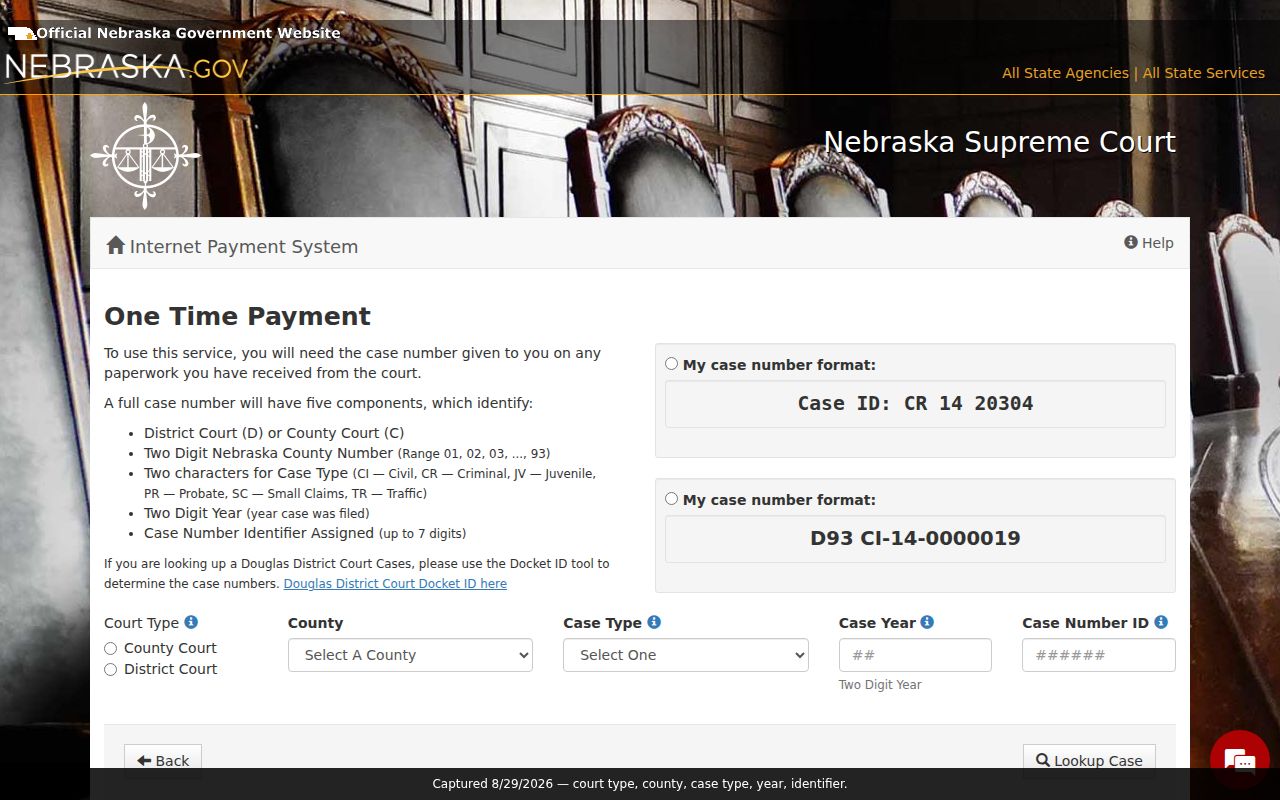Open the red chat bubble widget
This screenshot has height=800, width=1280.
pos(1239,760)
